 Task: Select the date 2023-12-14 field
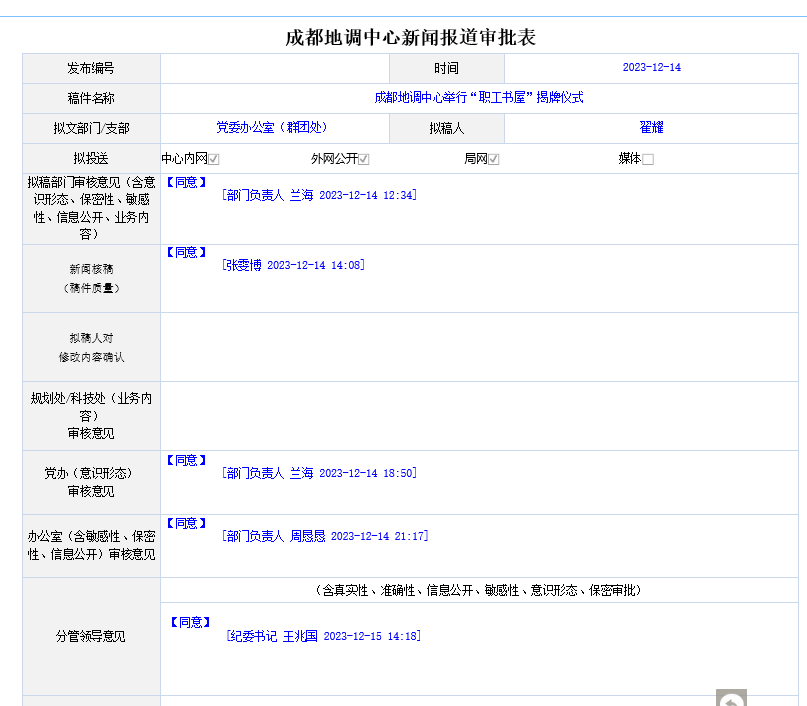651,68
